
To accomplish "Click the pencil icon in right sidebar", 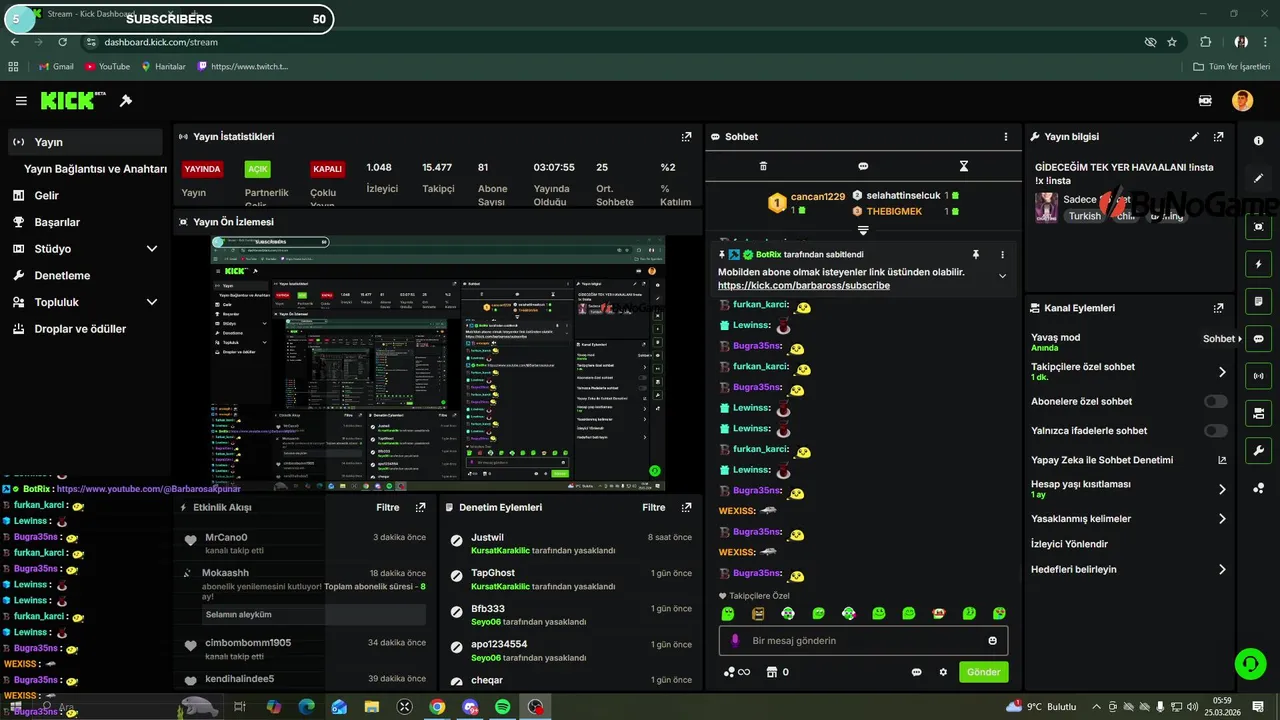I will pyautogui.click(x=1258, y=178).
